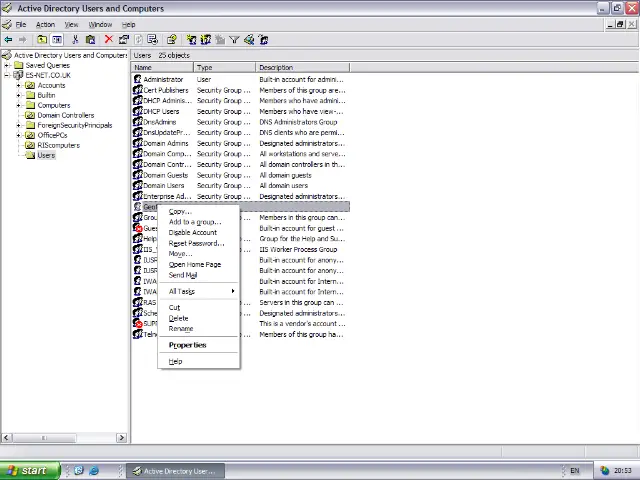
Task: Click tree pane scroll left arrow
Action: click(x=6, y=438)
